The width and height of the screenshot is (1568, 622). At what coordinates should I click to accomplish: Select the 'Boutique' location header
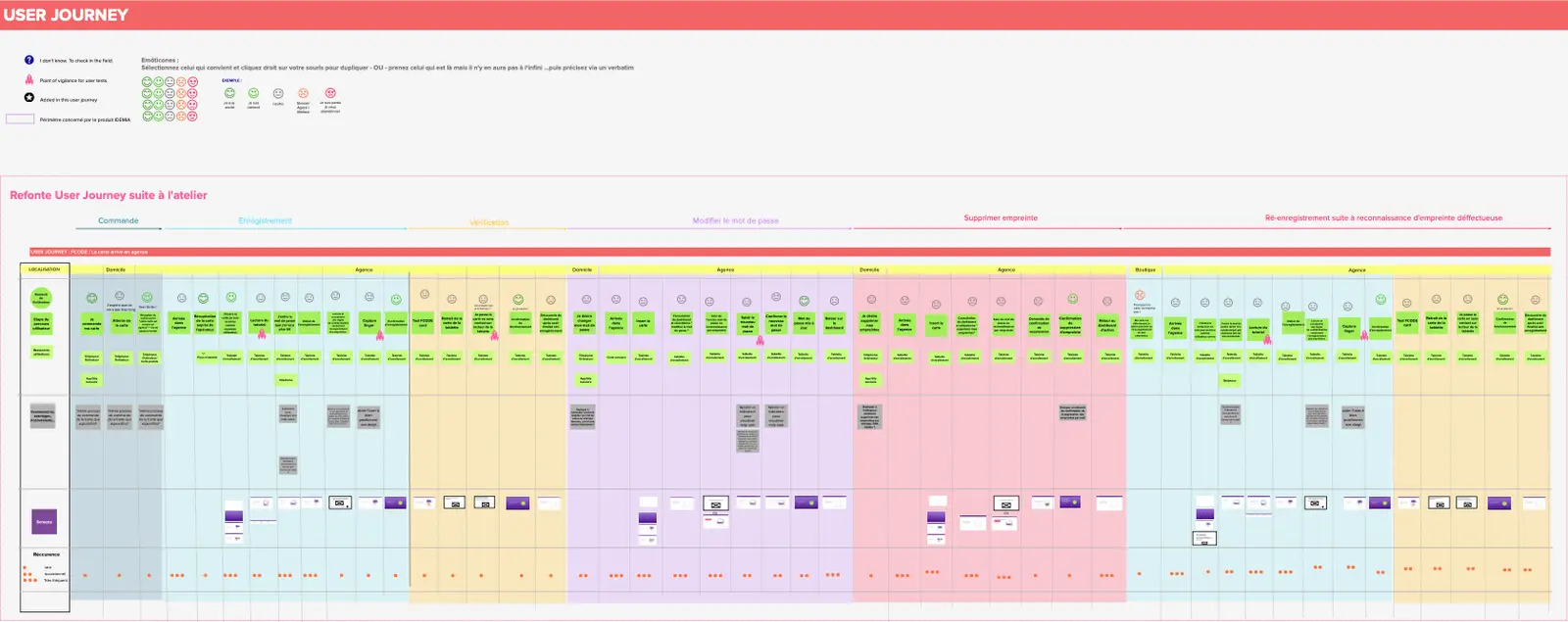1146,269
